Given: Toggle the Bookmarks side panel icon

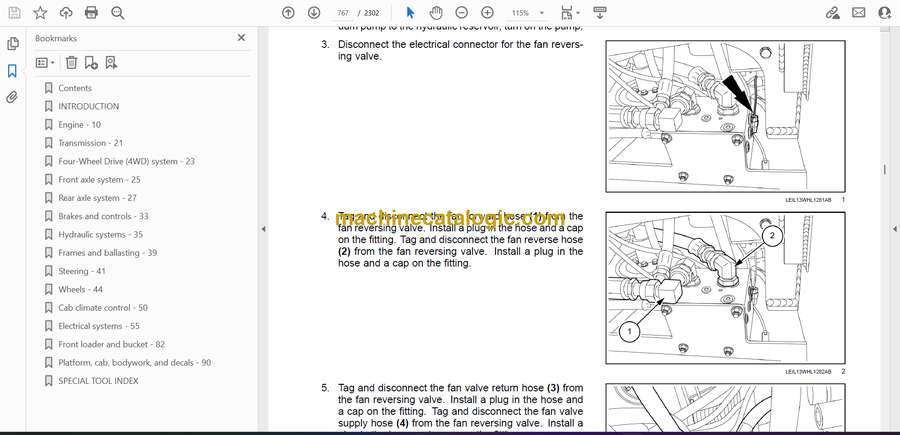Looking at the screenshot, I should [x=12, y=71].
